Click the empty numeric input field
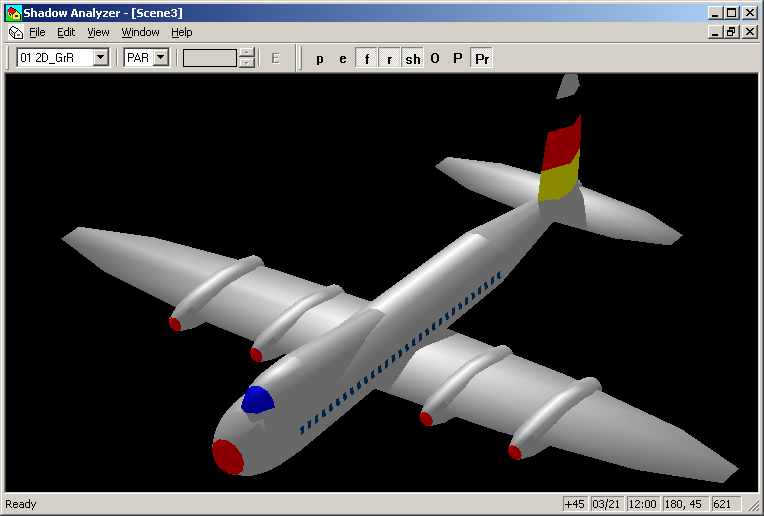 [210, 58]
